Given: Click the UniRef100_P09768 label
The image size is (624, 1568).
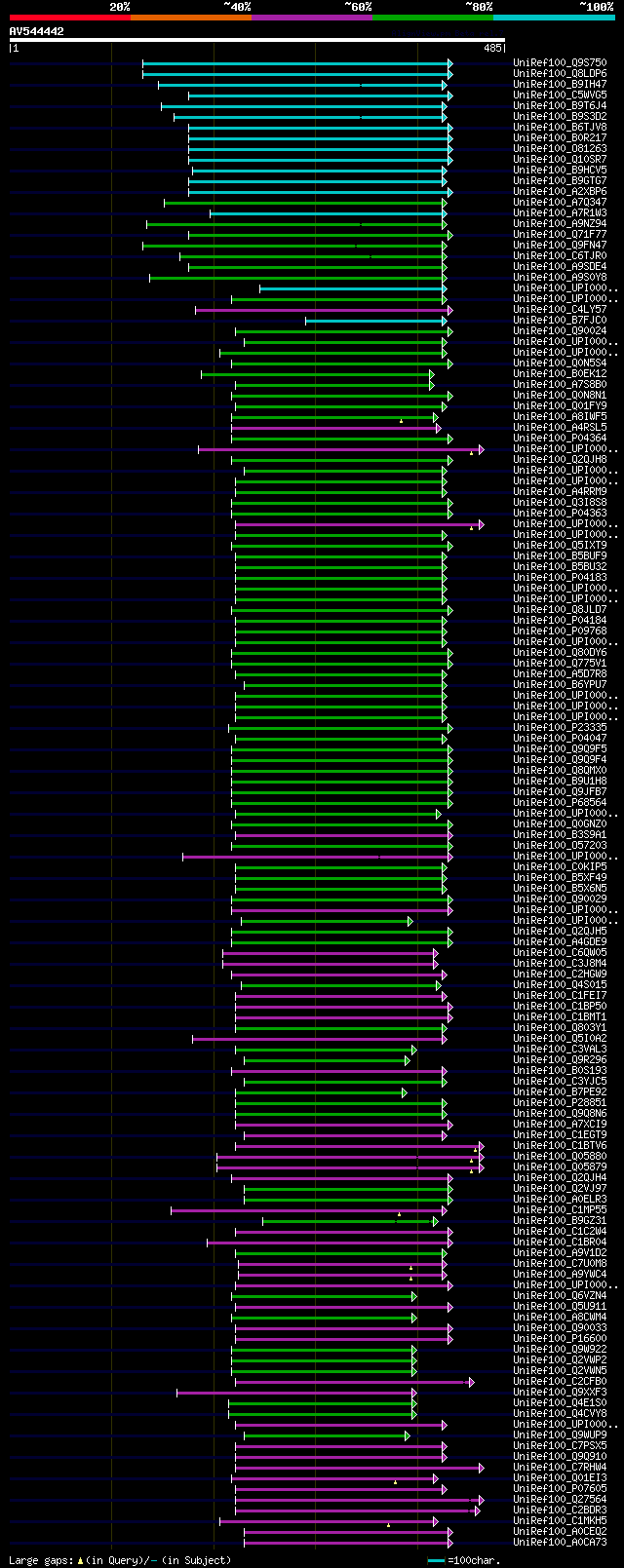Looking at the screenshot, I should [560, 631].
